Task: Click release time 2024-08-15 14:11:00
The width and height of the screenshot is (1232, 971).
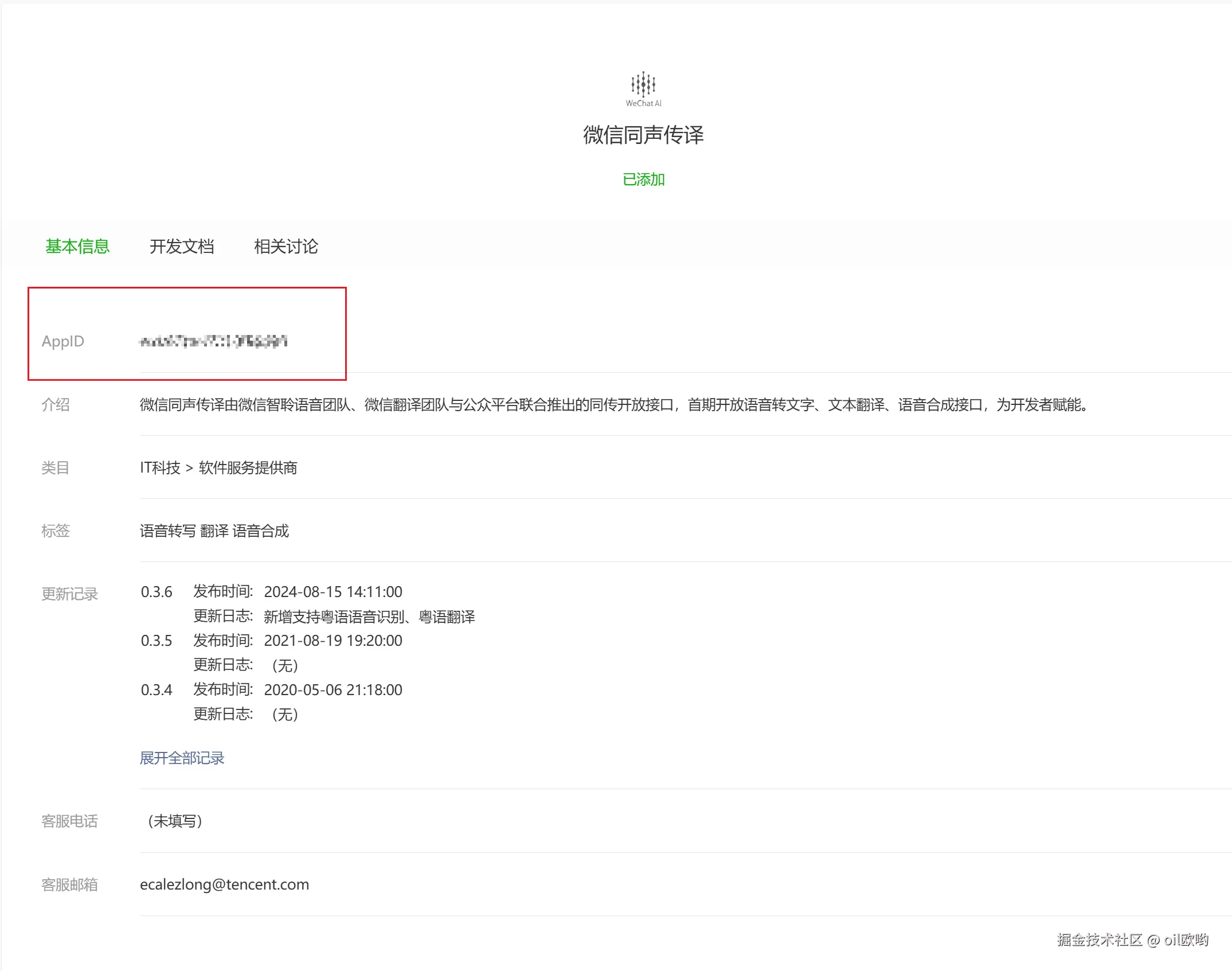Action: 333,592
